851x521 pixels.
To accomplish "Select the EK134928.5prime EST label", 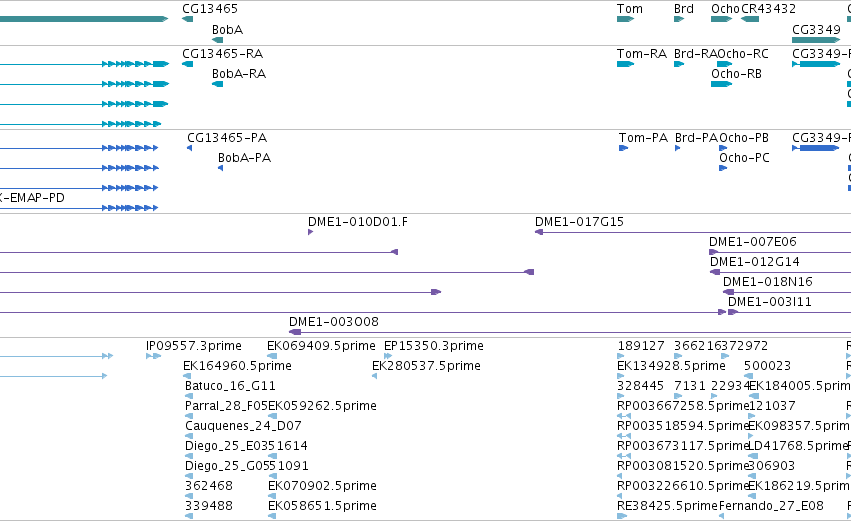I will point(671,366).
